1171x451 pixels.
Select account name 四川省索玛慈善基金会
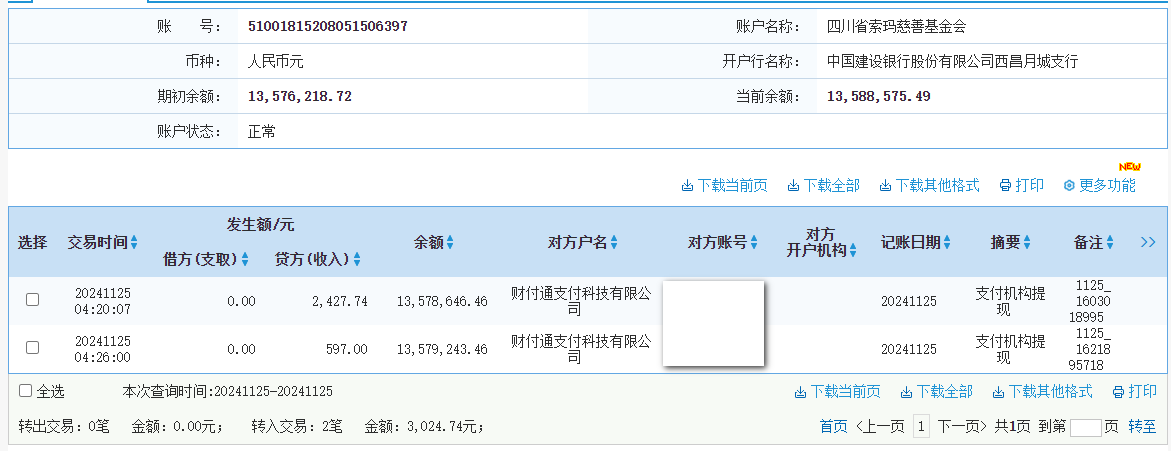[896, 27]
